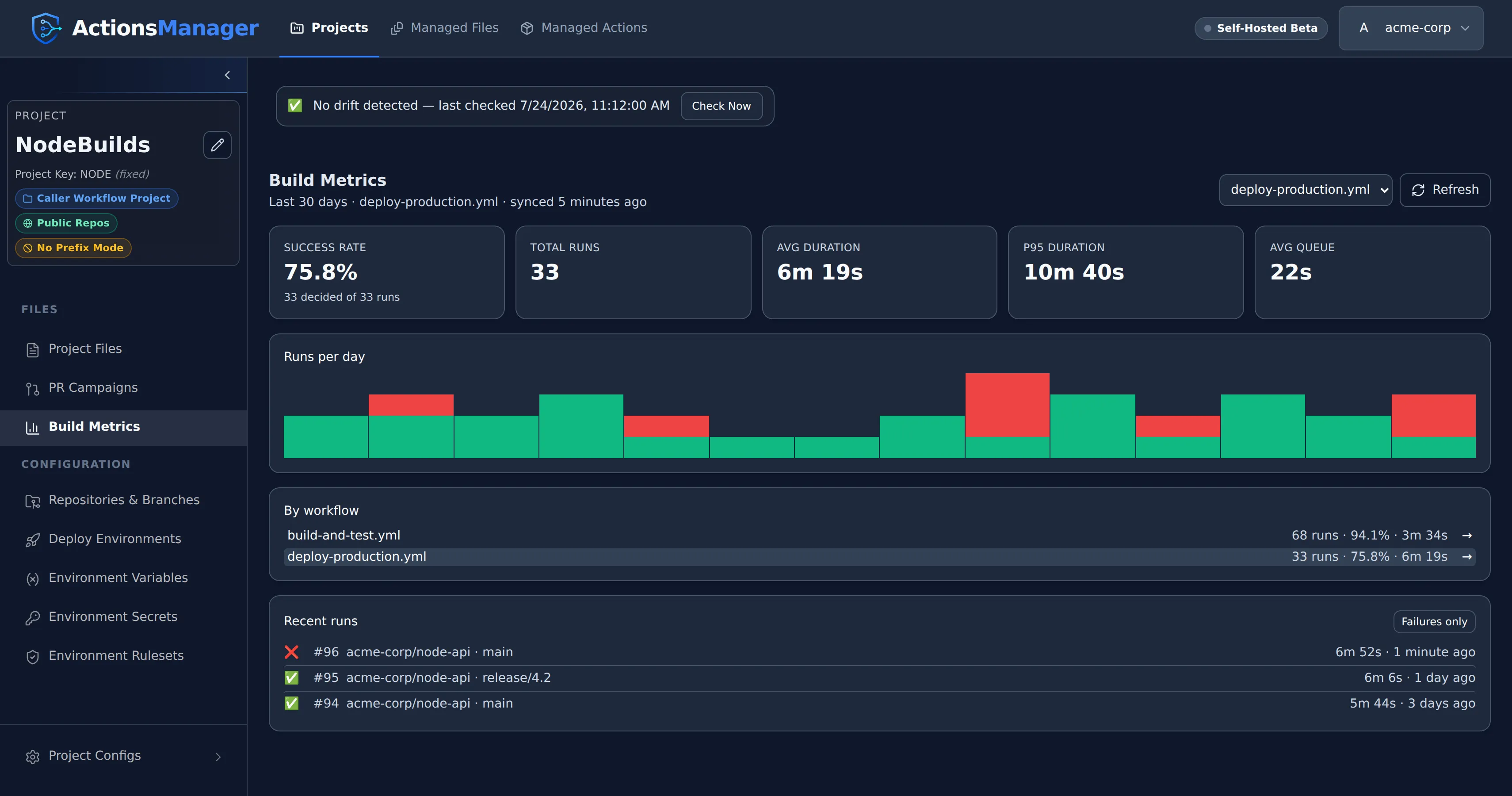Refresh the build metrics
Image resolution: width=1512 pixels, height=796 pixels.
tap(1444, 190)
